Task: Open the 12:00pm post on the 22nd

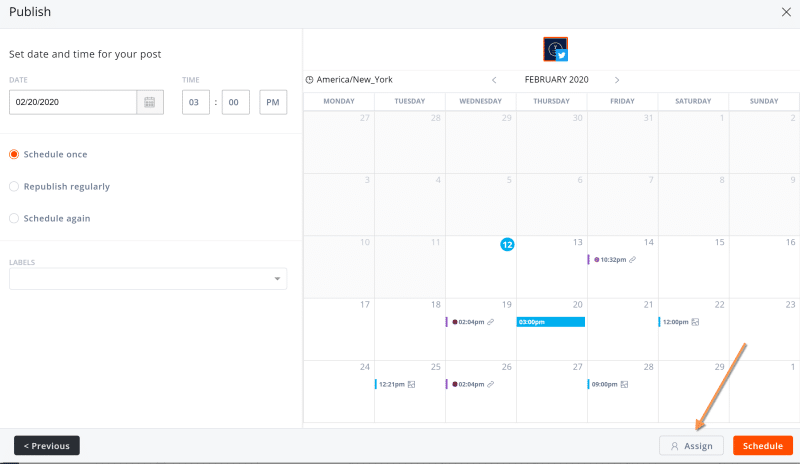Action: point(679,322)
